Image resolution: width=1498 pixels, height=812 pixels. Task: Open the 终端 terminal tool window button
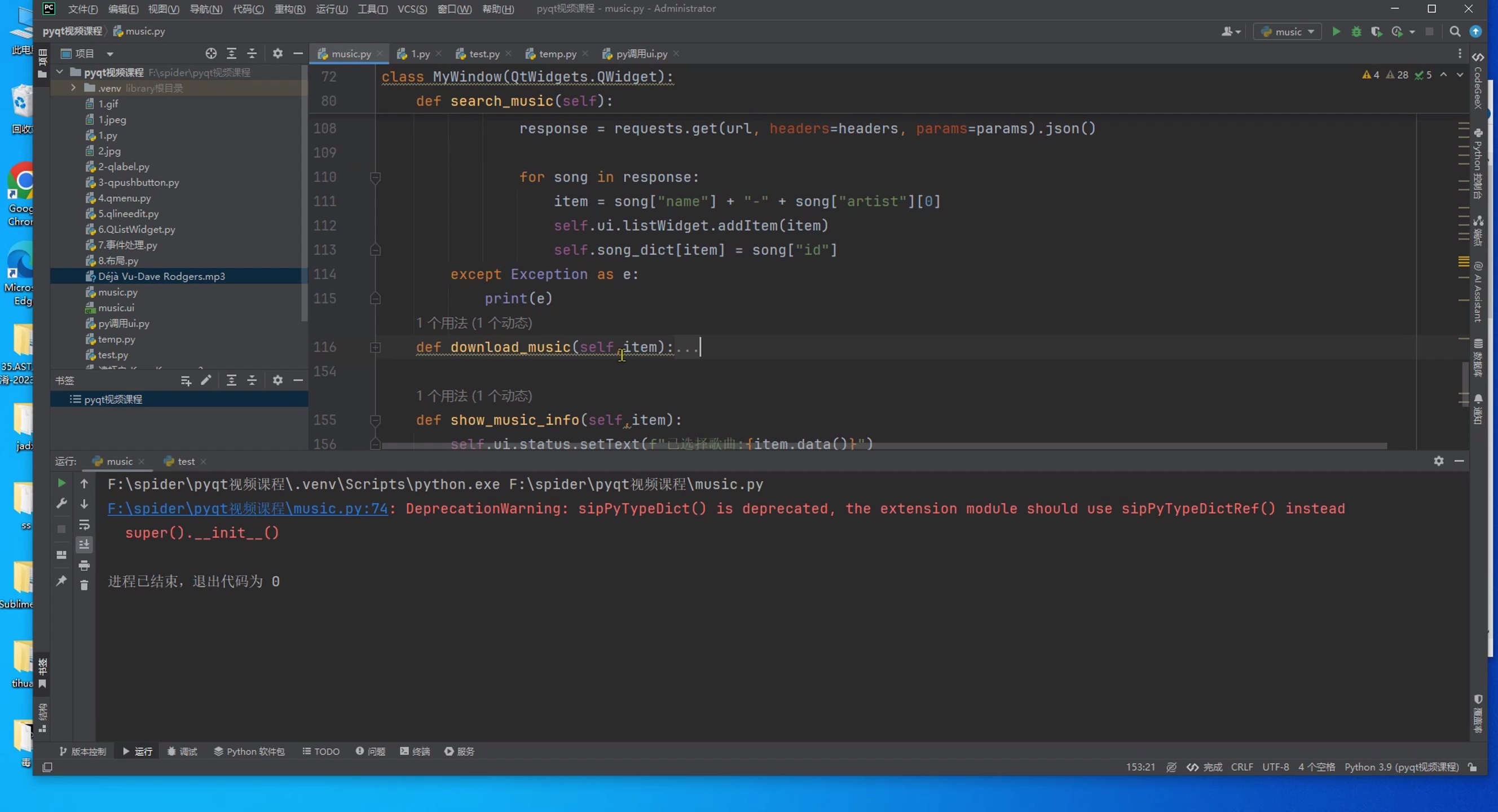[x=415, y=751]
